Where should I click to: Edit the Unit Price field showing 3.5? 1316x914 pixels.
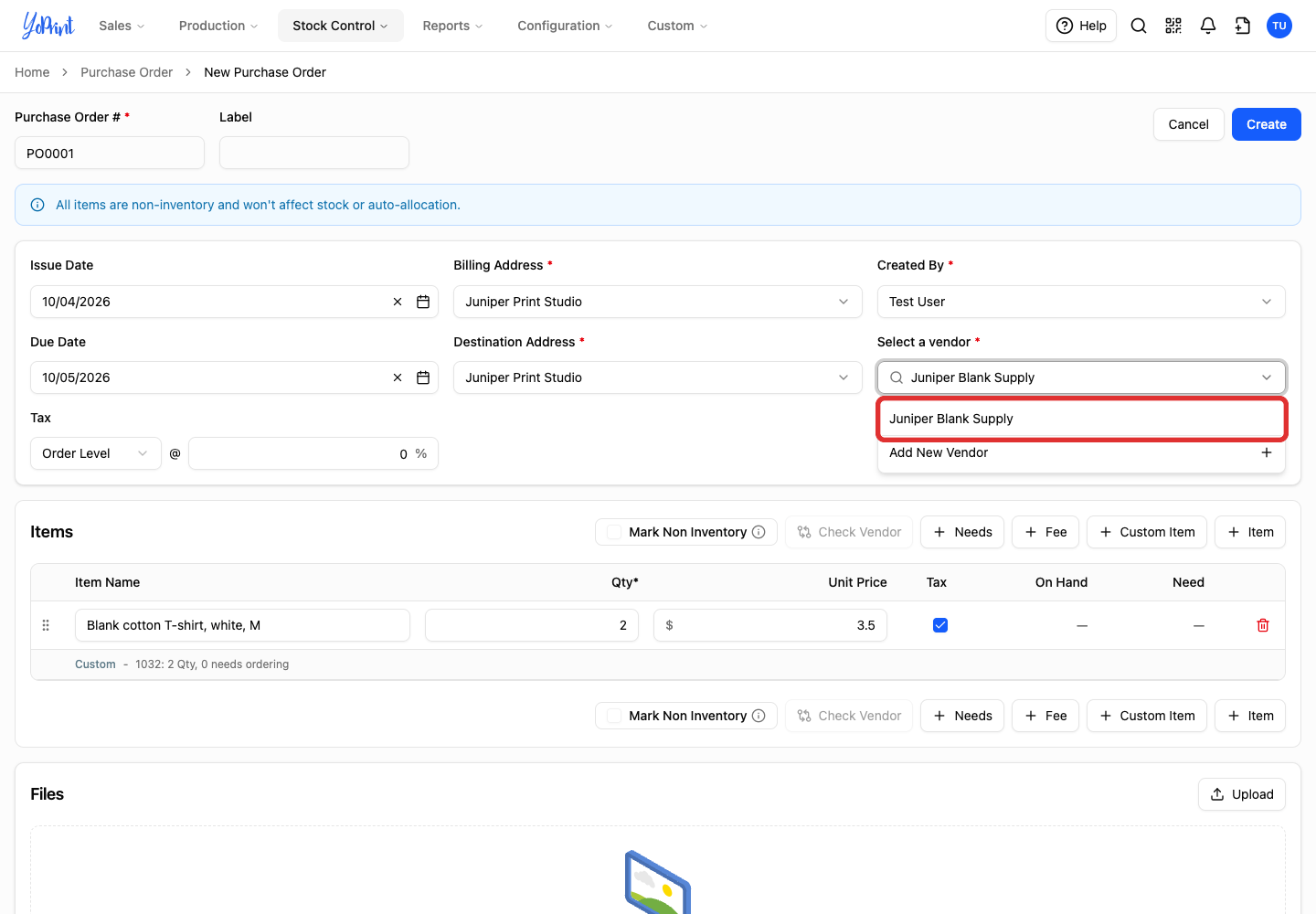pyautogui.click(x=770, y=625)
